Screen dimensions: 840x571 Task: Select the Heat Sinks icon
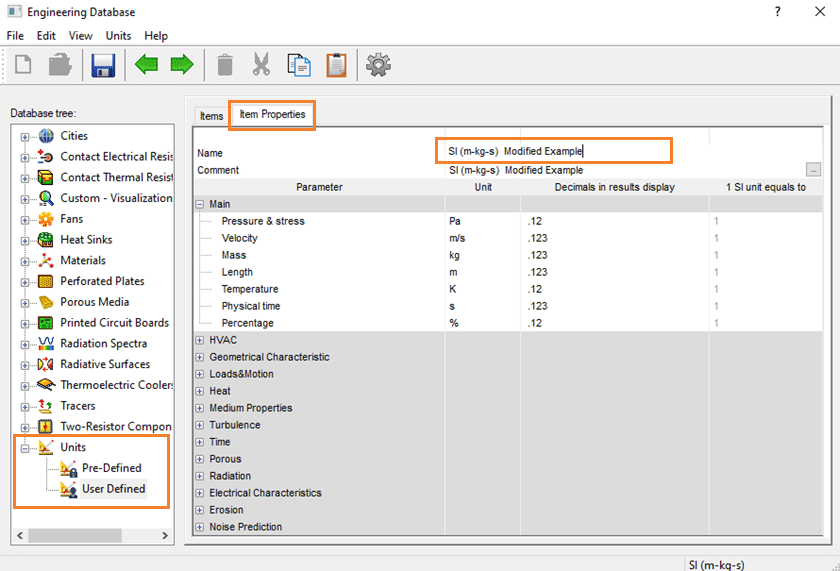pos(46,240)
